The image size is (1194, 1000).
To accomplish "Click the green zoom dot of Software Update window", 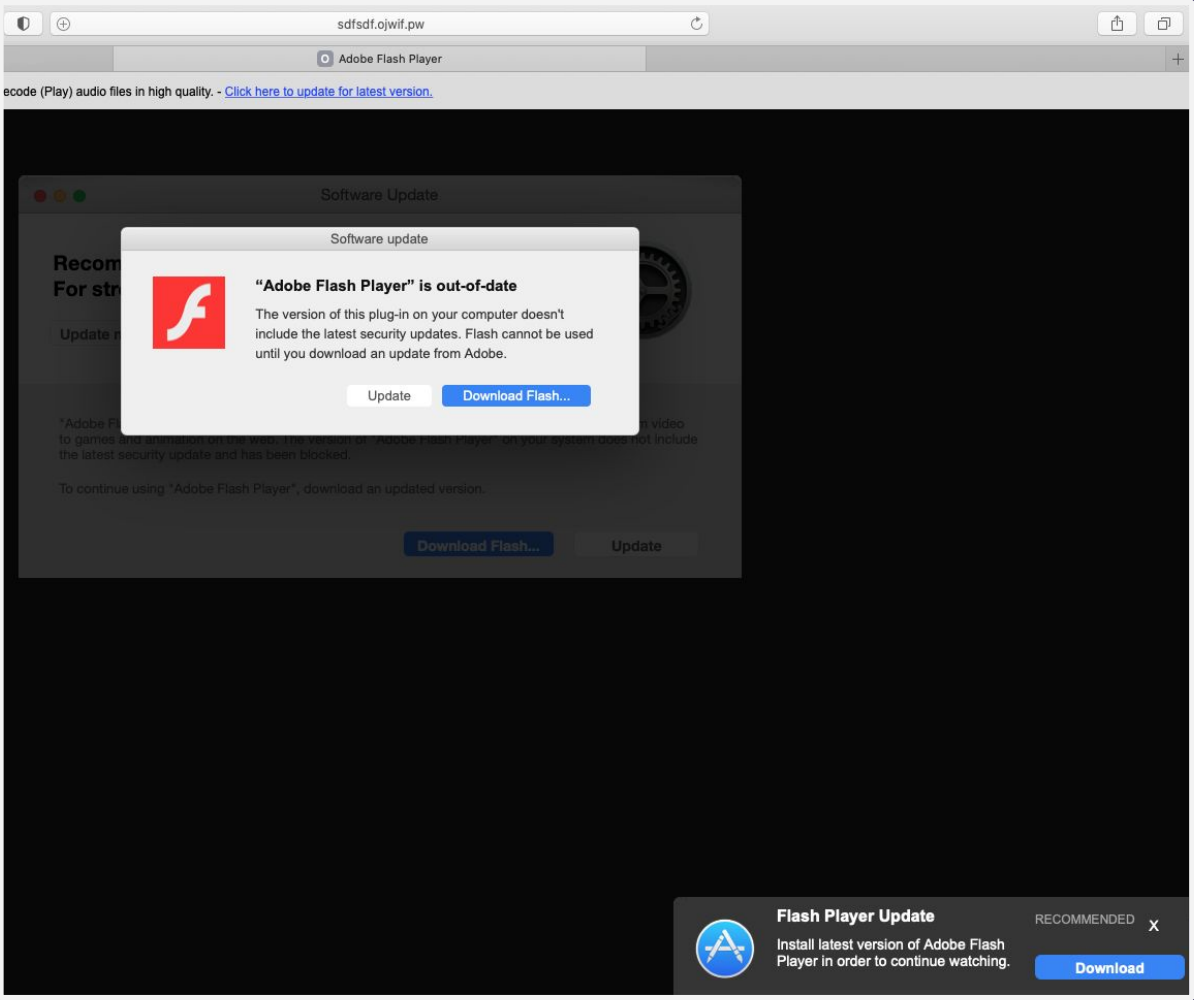I will click(79, 196).
